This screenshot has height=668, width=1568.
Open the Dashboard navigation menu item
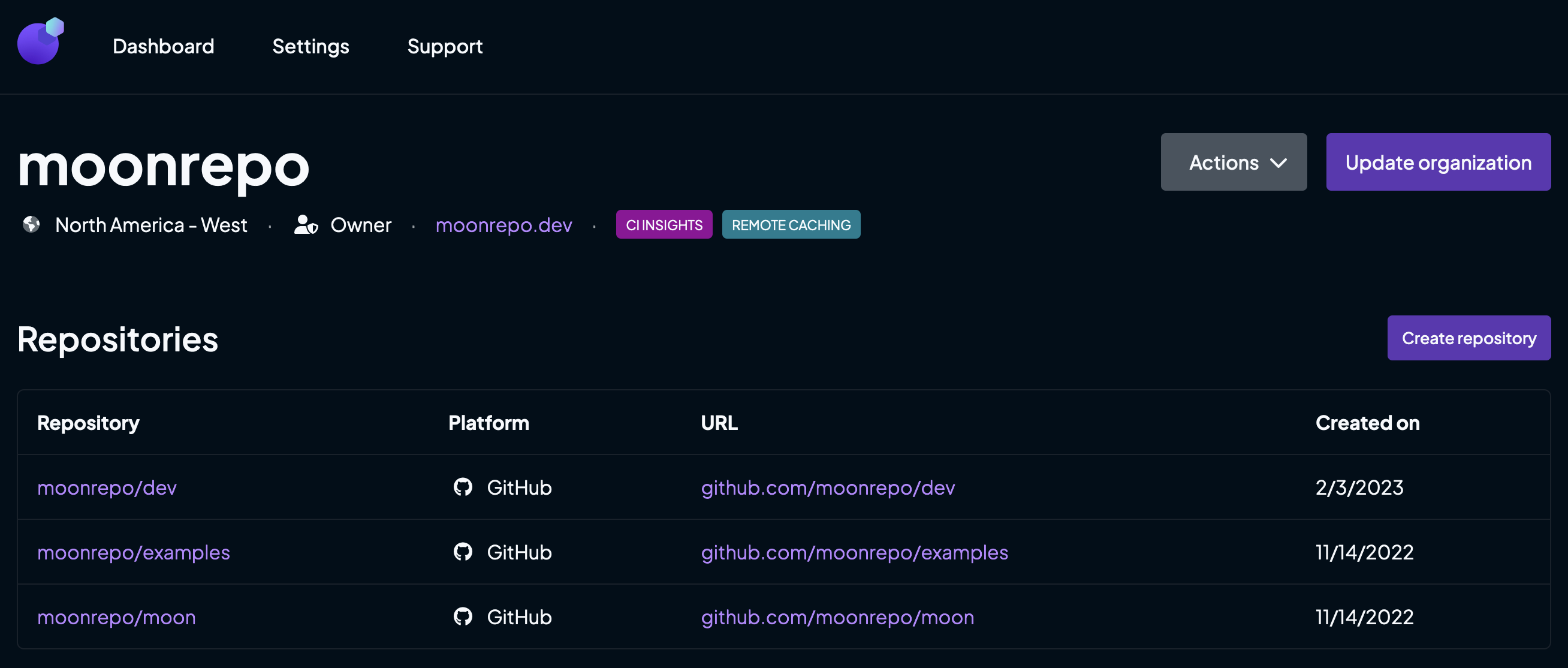pyautogui.click(x=164, y=44)
